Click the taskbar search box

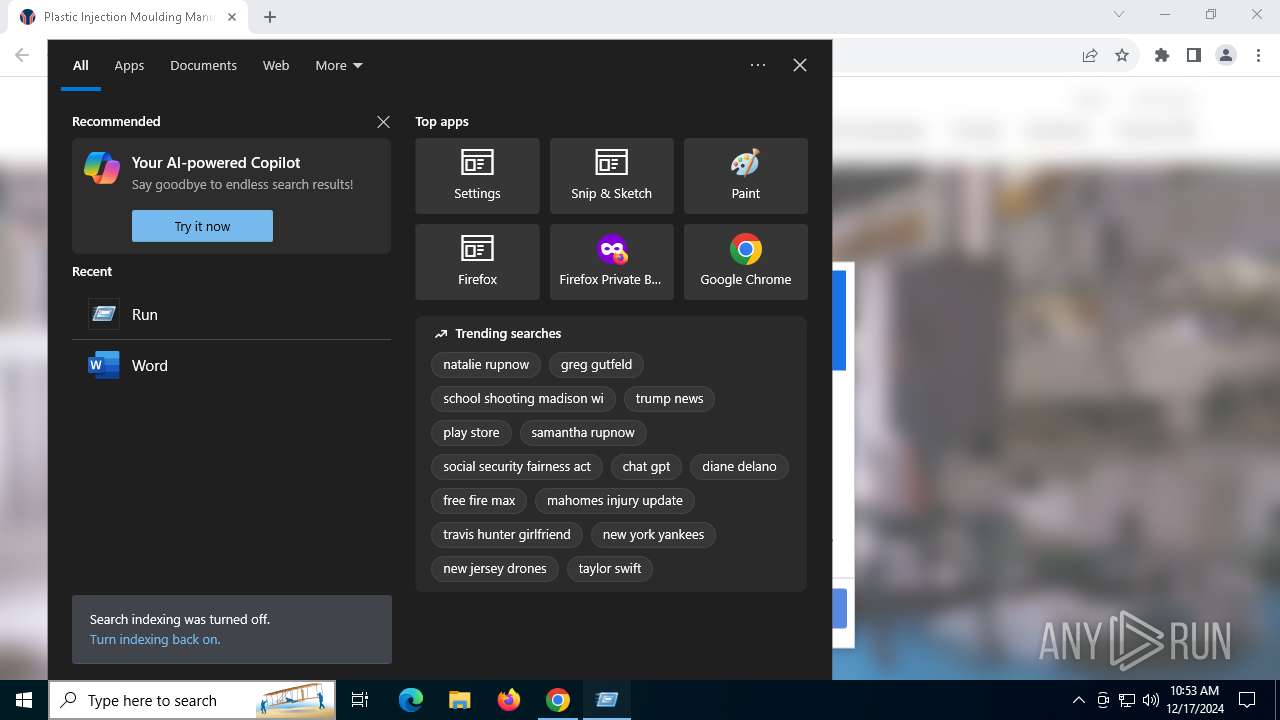coord(192,700)
